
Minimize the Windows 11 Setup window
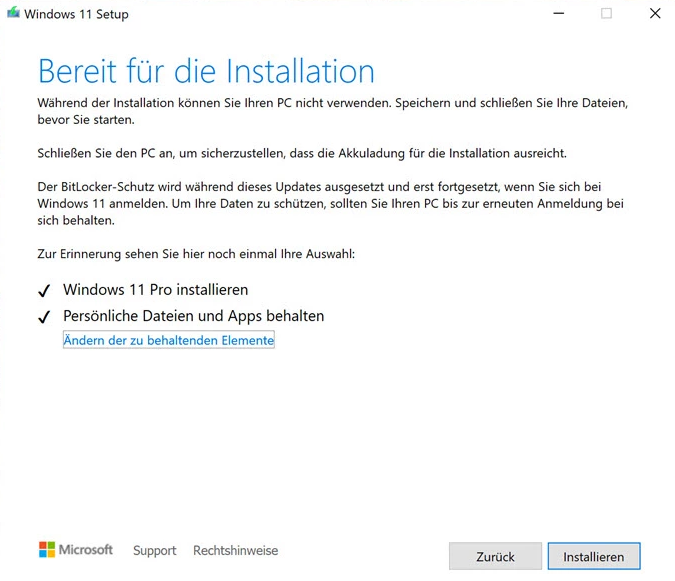557,14
